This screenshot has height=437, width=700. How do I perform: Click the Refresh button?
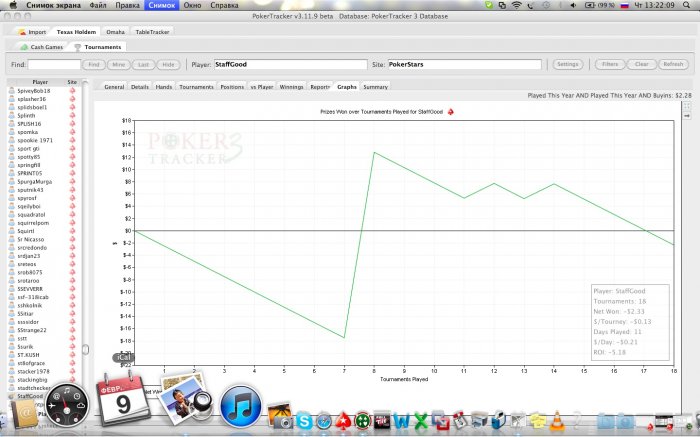tap(673, 64)
